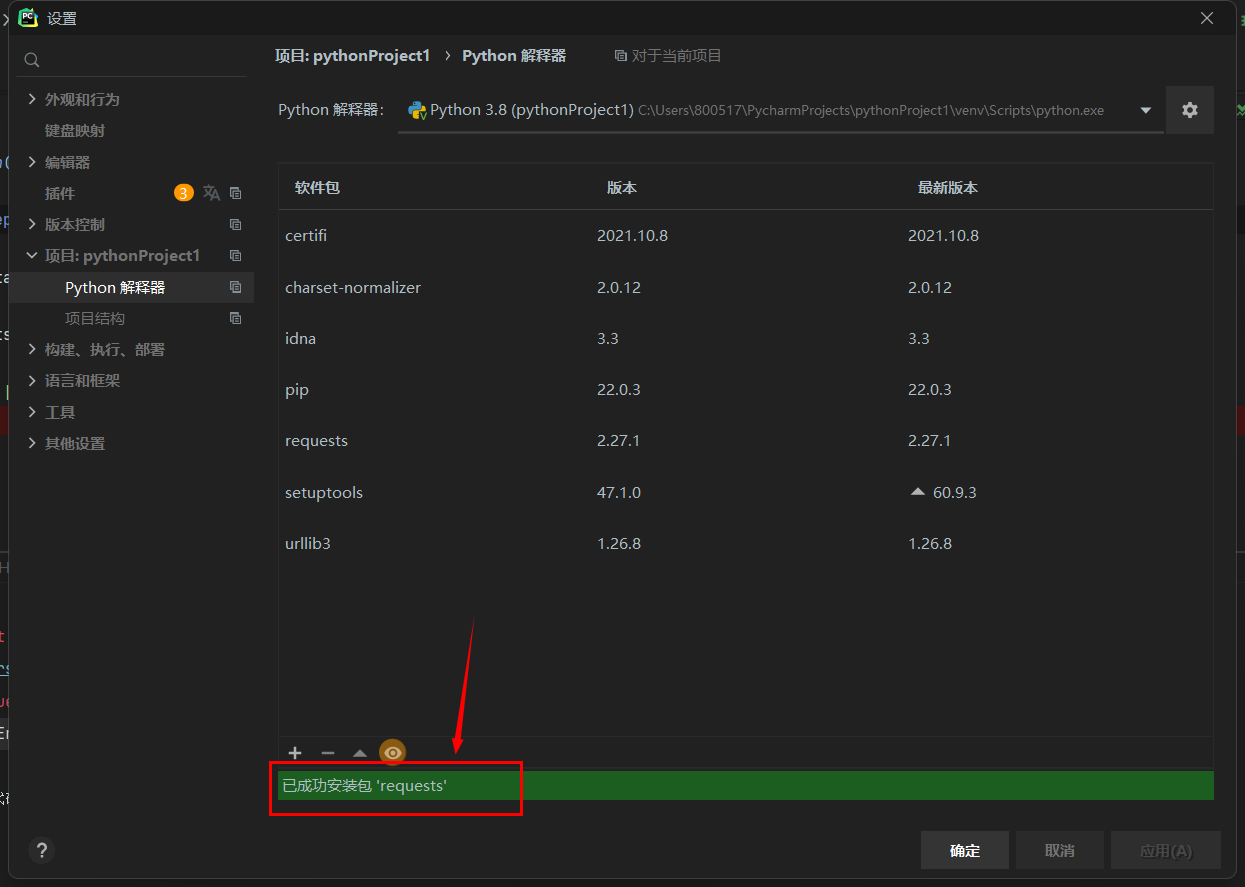Expand 构建、执行、部署 section
The width and height of the screenshot is (1245, 887).
click(x=32, y=349)
